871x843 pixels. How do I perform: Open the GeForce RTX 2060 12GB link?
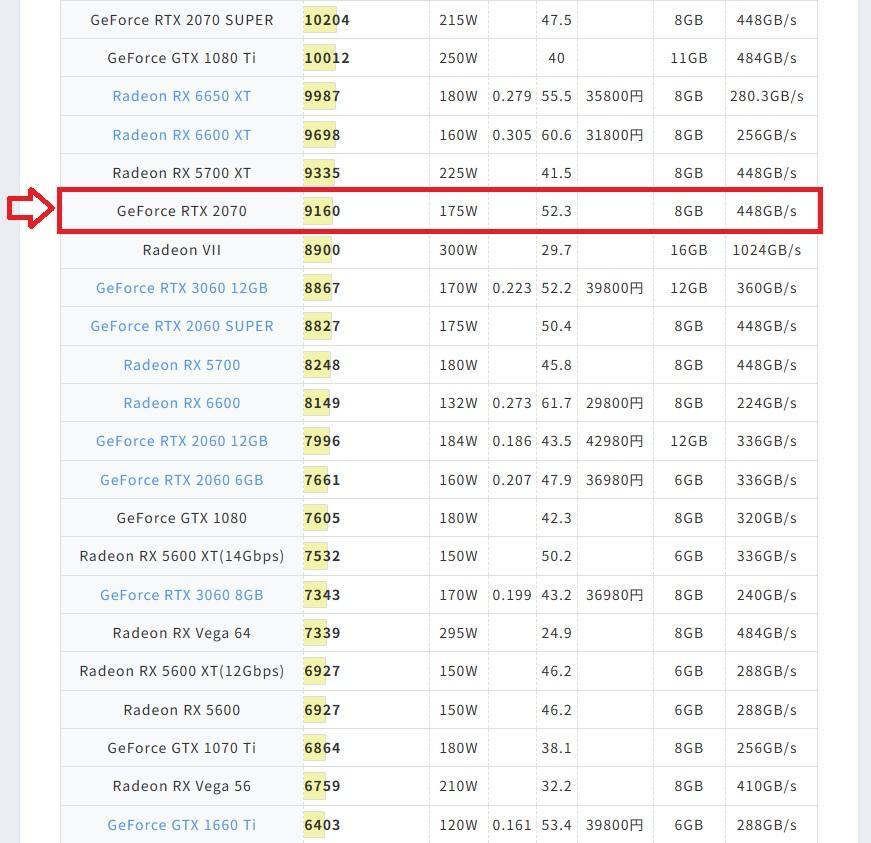pos(182,441)
